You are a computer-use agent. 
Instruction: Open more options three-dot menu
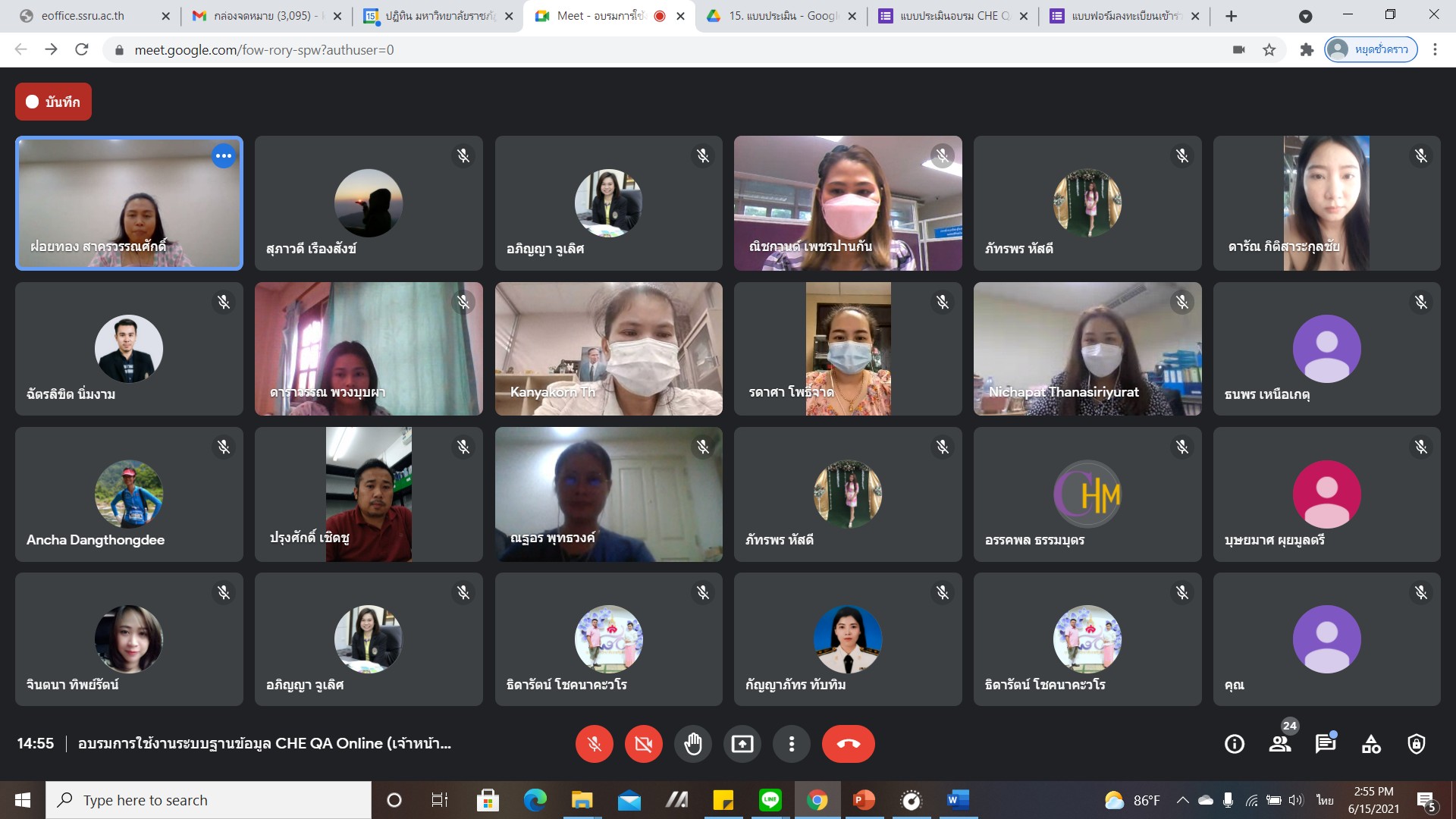click(791, 744)
